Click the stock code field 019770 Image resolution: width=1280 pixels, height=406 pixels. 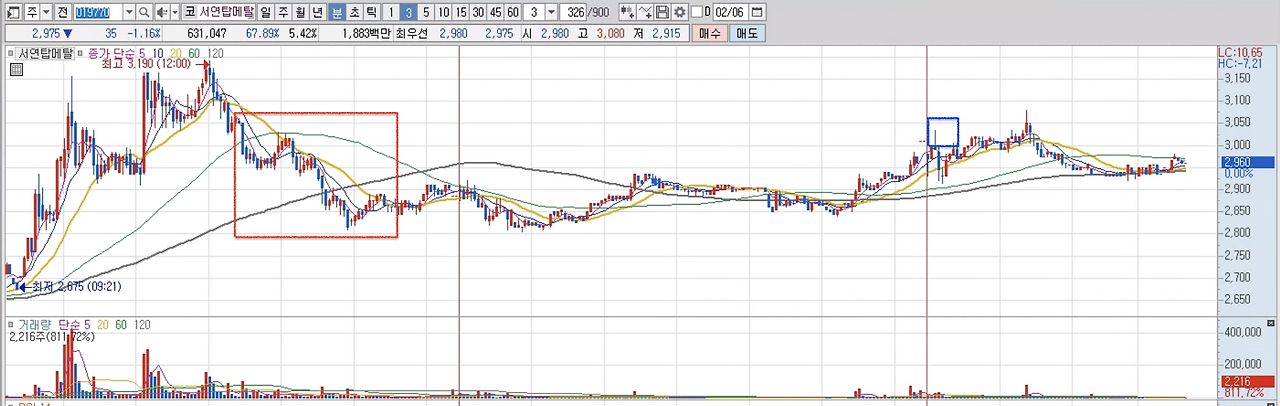click(98, 12)
